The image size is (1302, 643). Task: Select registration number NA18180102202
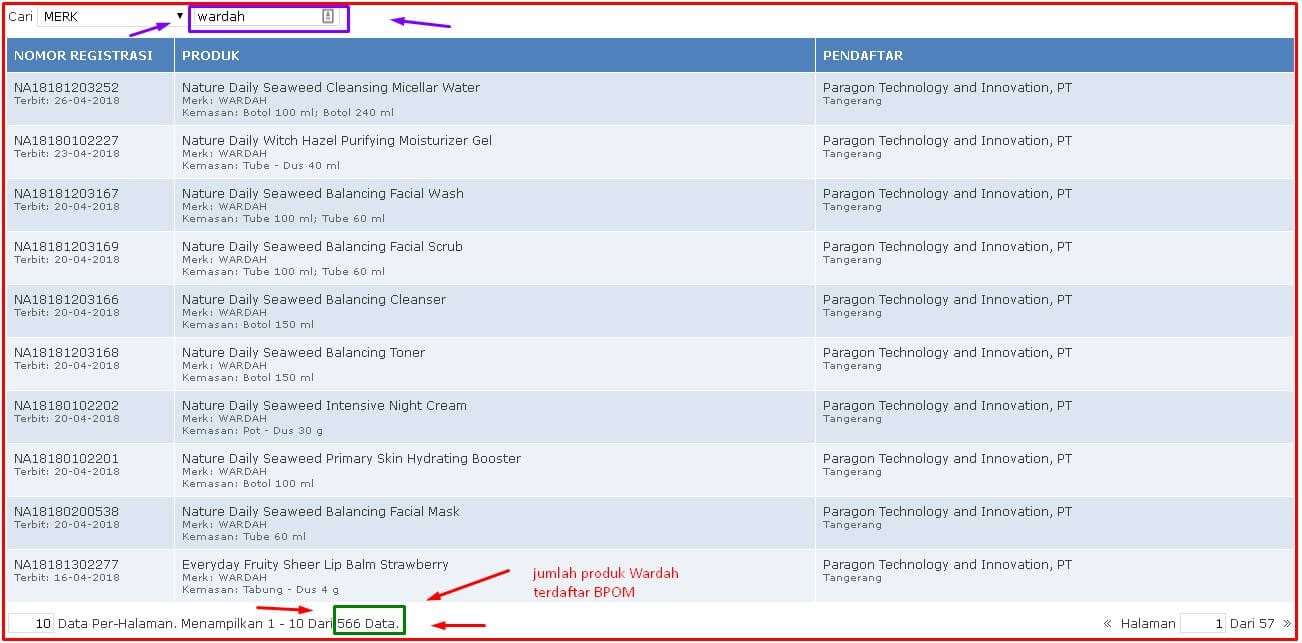[66, 406]
